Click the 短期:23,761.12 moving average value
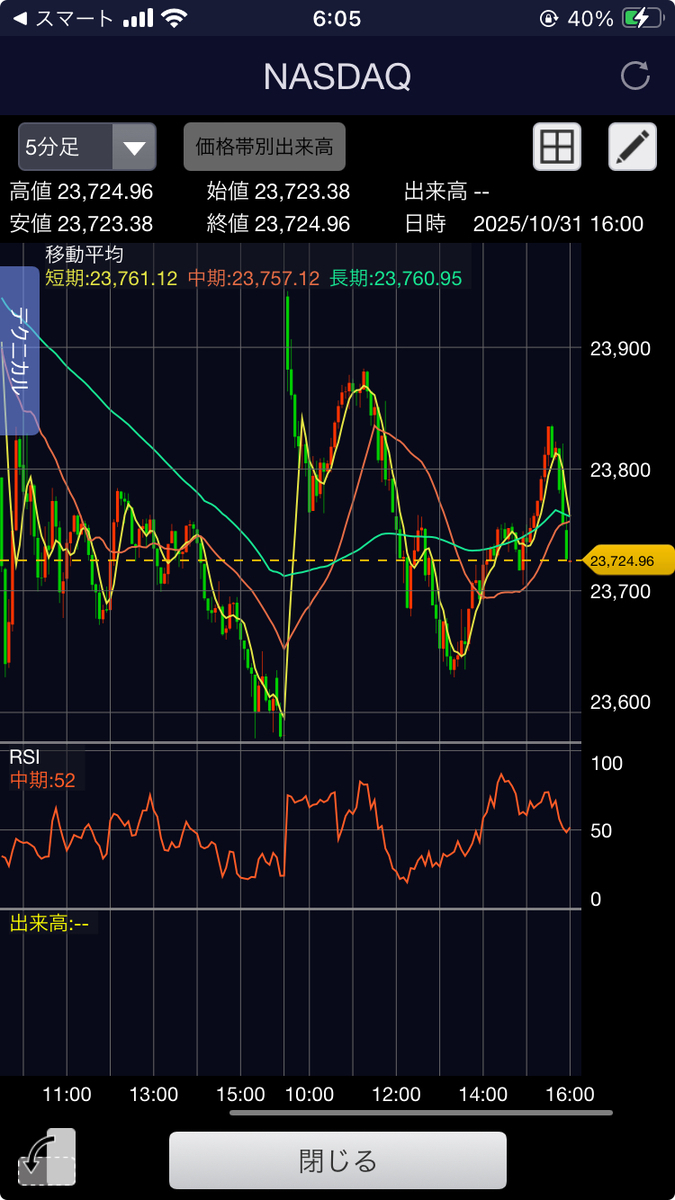This screenshot has width=675, height=1200. (x=111, y=279)
